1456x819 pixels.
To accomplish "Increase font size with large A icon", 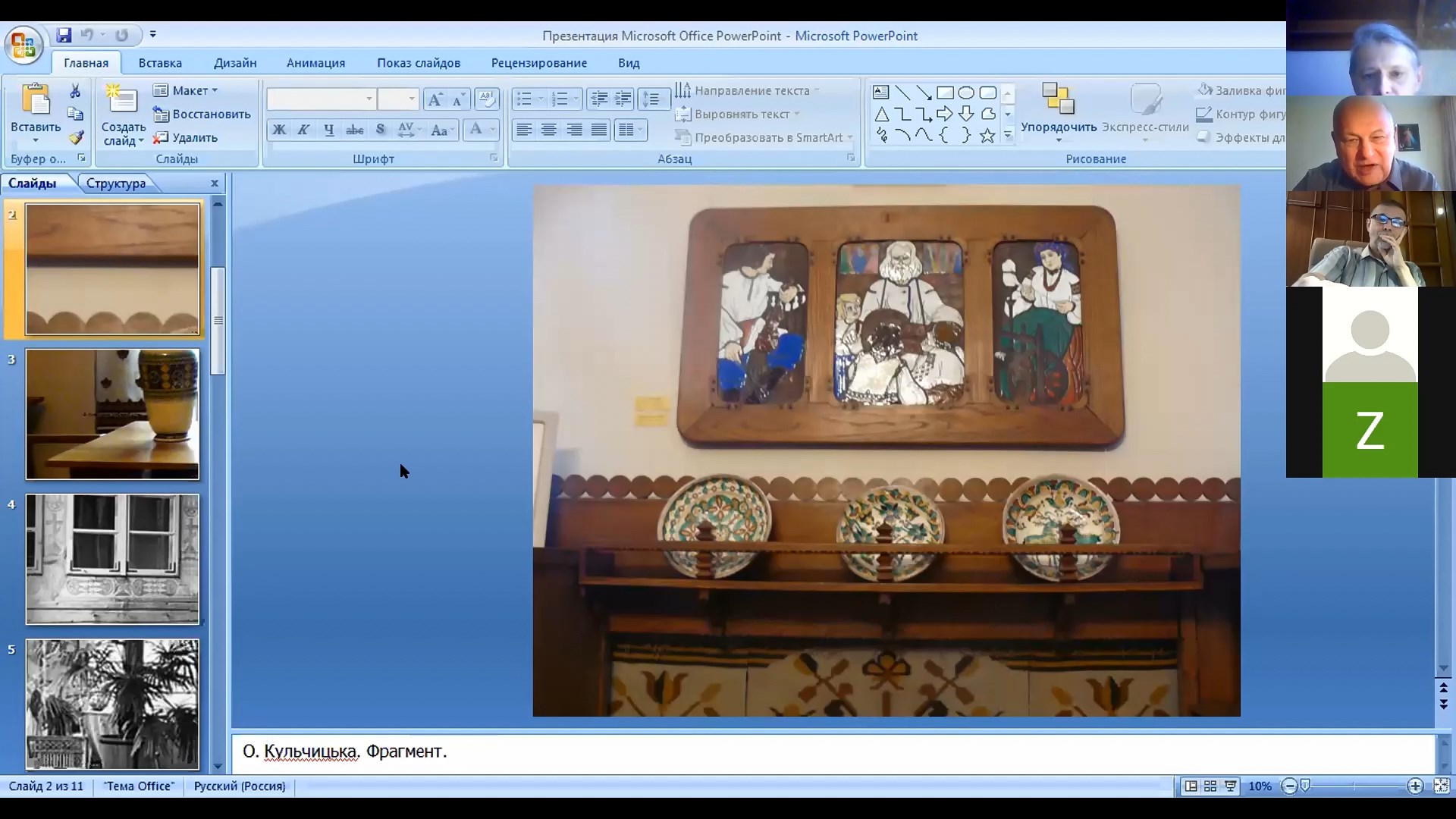I will coord(435,99).
